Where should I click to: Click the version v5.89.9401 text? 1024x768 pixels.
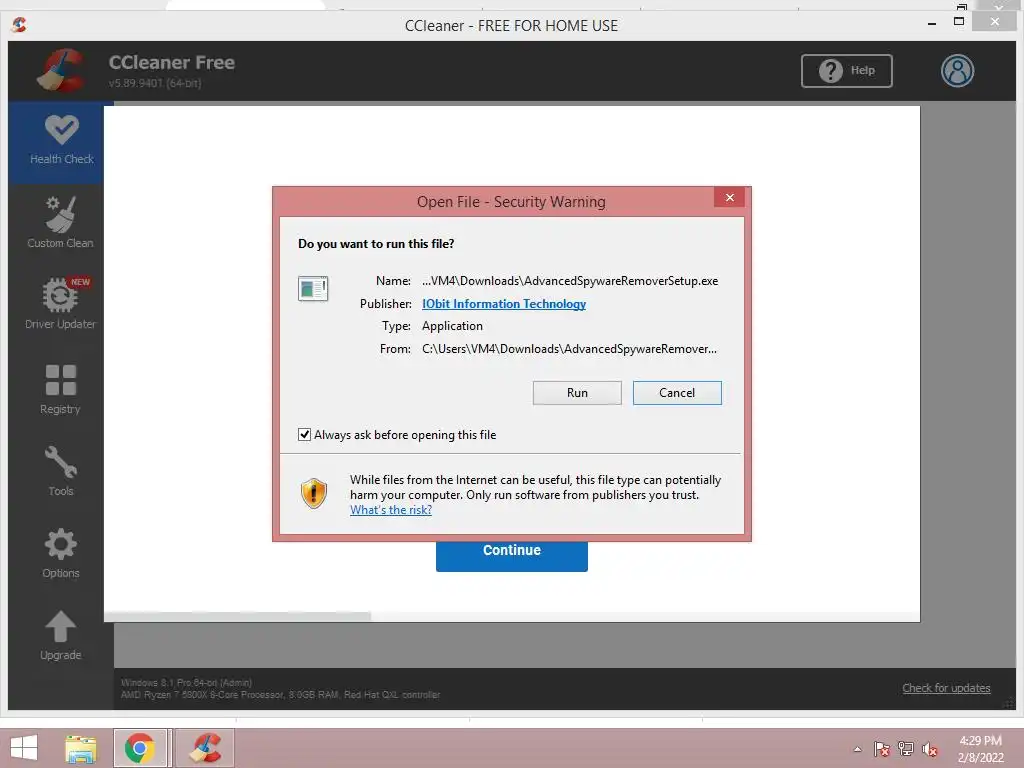tap(155, 83)
